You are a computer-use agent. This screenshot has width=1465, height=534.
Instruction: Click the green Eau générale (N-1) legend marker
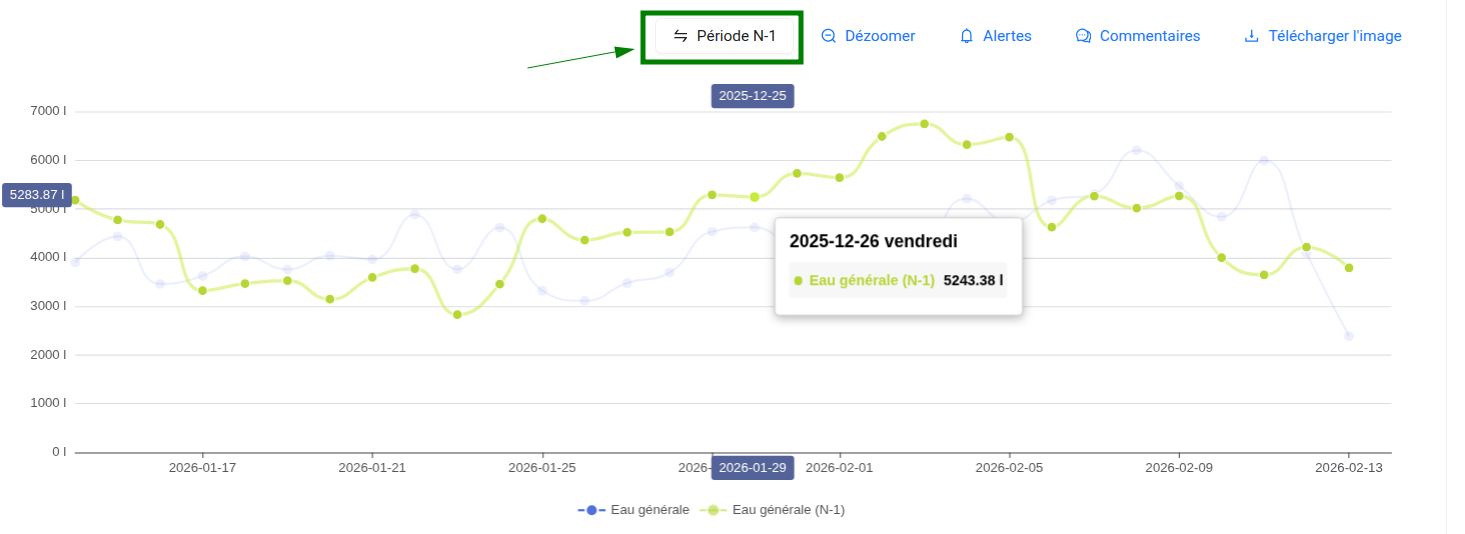tap(713, 510)
